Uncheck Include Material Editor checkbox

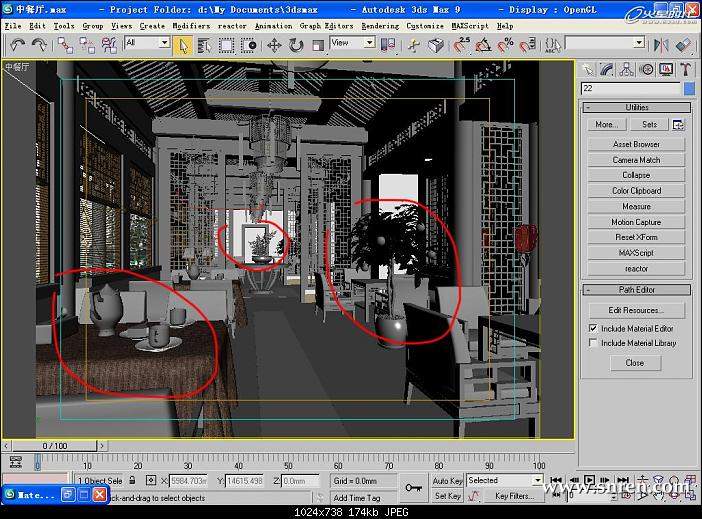(x=593, y=328)
